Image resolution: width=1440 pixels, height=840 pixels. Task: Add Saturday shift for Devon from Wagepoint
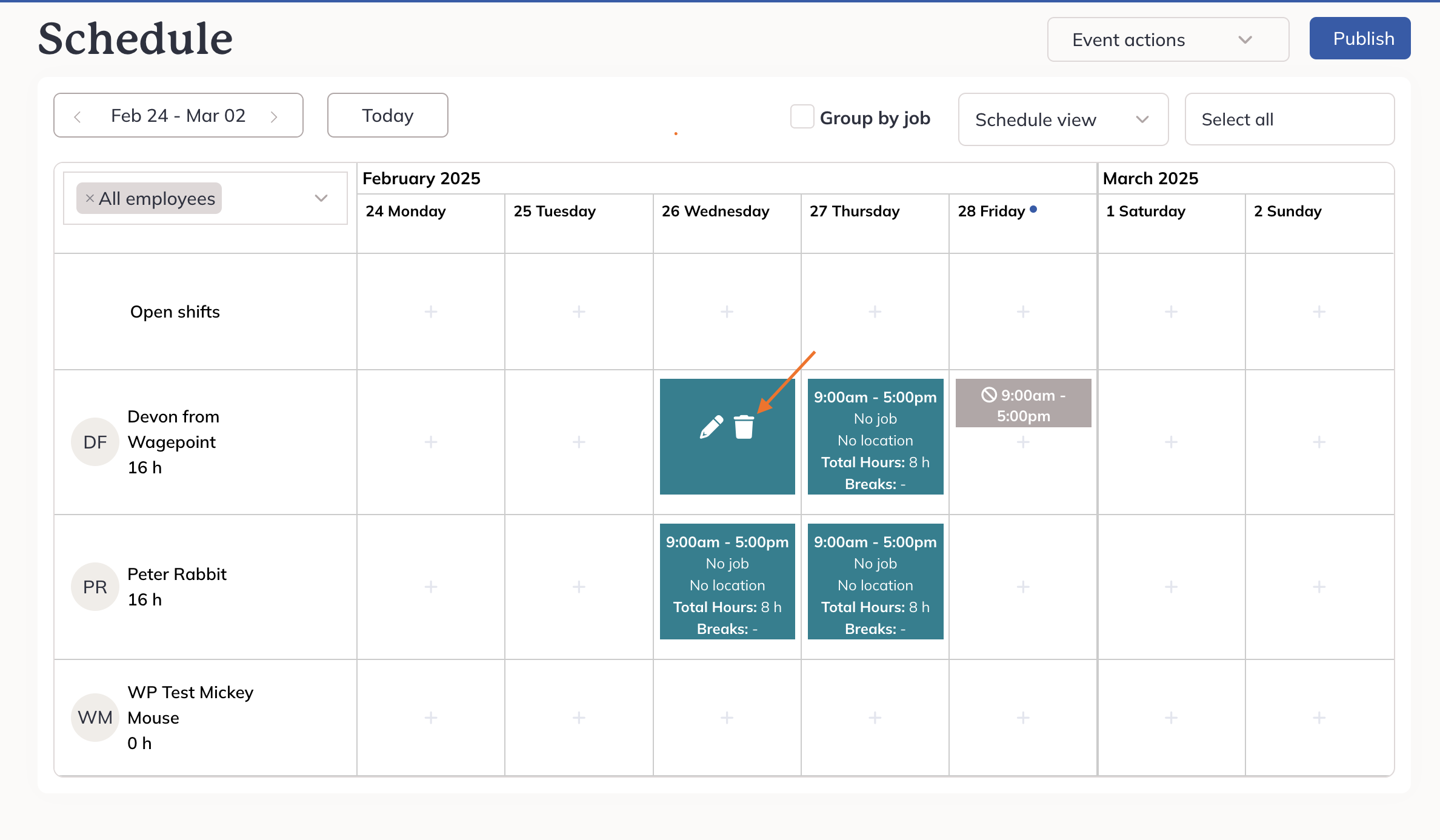point(1171,442)
